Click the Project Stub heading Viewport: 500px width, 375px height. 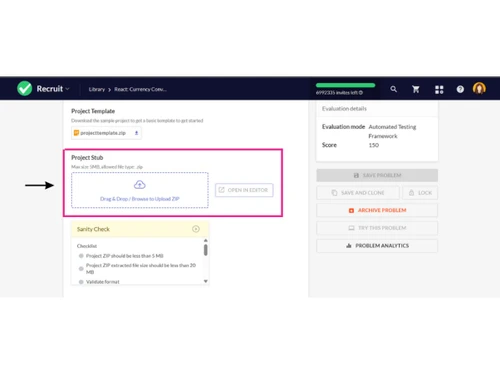click(87, 158)
